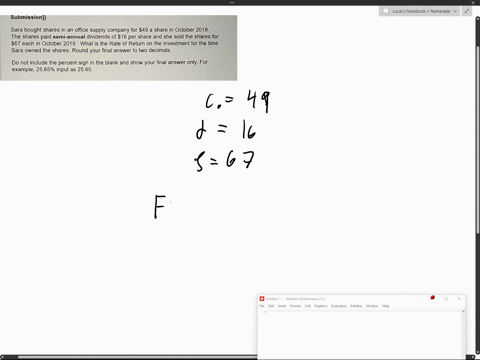This screenshot has width=480, height=360.
Task: Click the handwritten letter 'F'
Action: [160, 207]
